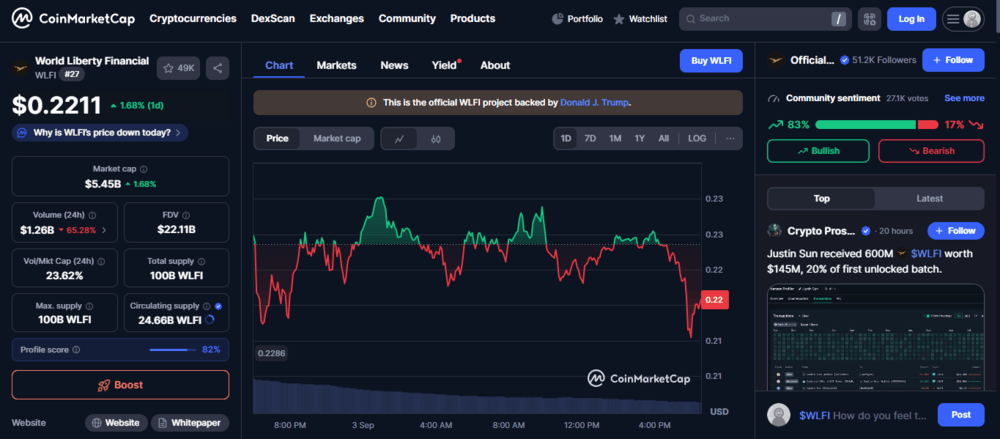Open the Products nav menu
The image size is (1000, 439).
[473, 19]
